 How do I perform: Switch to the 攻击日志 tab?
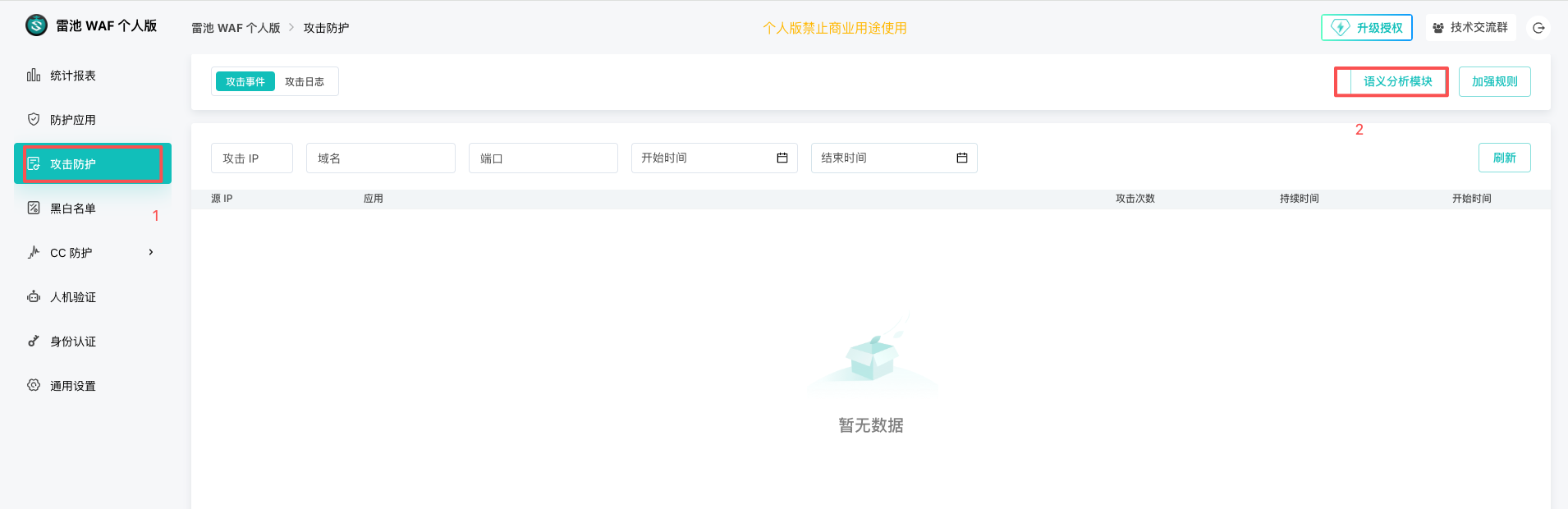click(305, 82)
